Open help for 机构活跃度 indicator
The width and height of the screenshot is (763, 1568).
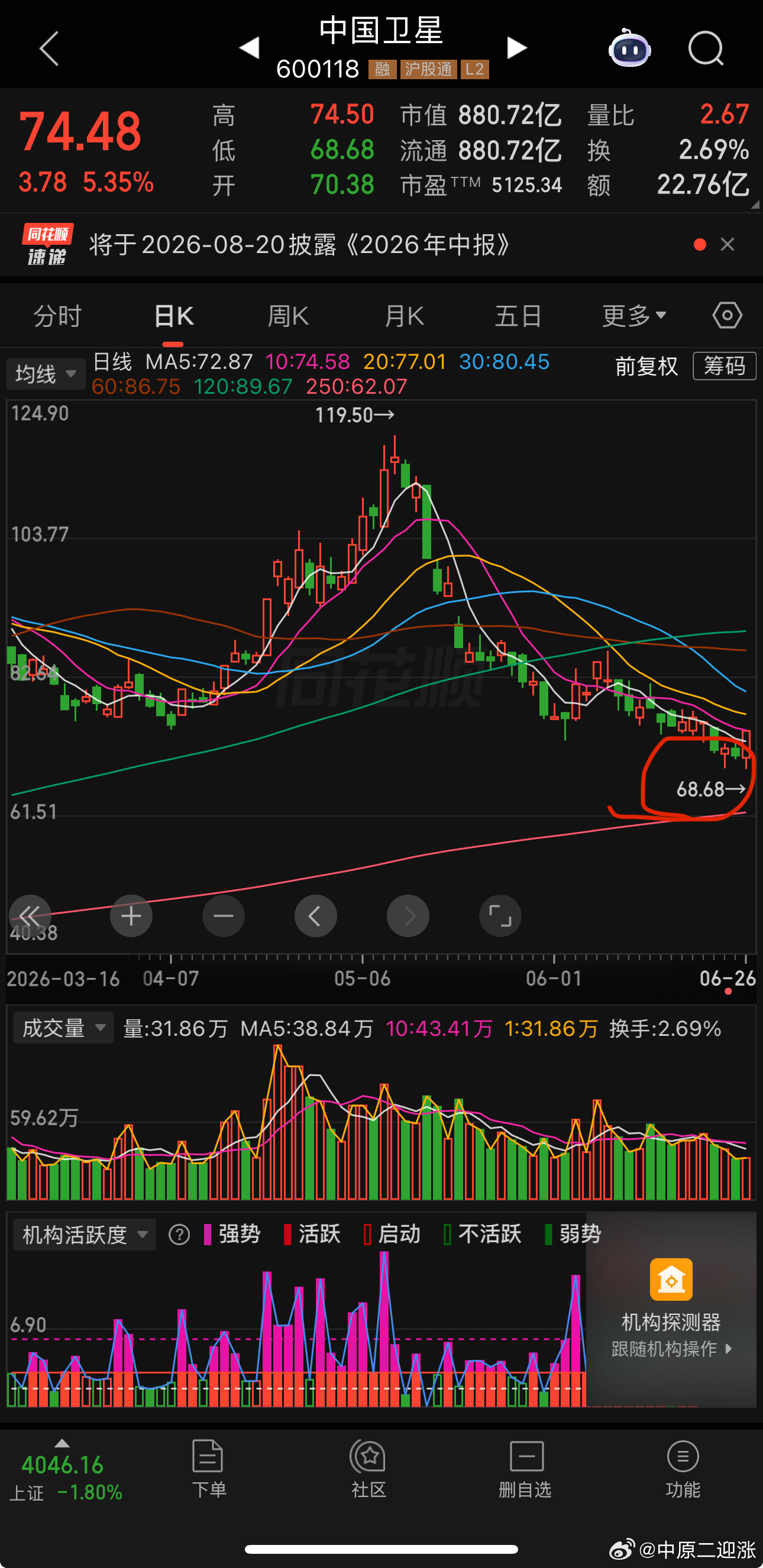click(179, 1235)
